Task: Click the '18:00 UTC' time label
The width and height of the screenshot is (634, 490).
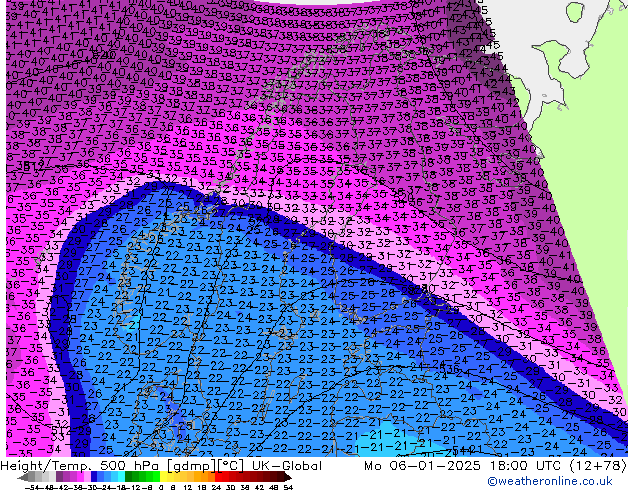Action: tap(525, 466)
